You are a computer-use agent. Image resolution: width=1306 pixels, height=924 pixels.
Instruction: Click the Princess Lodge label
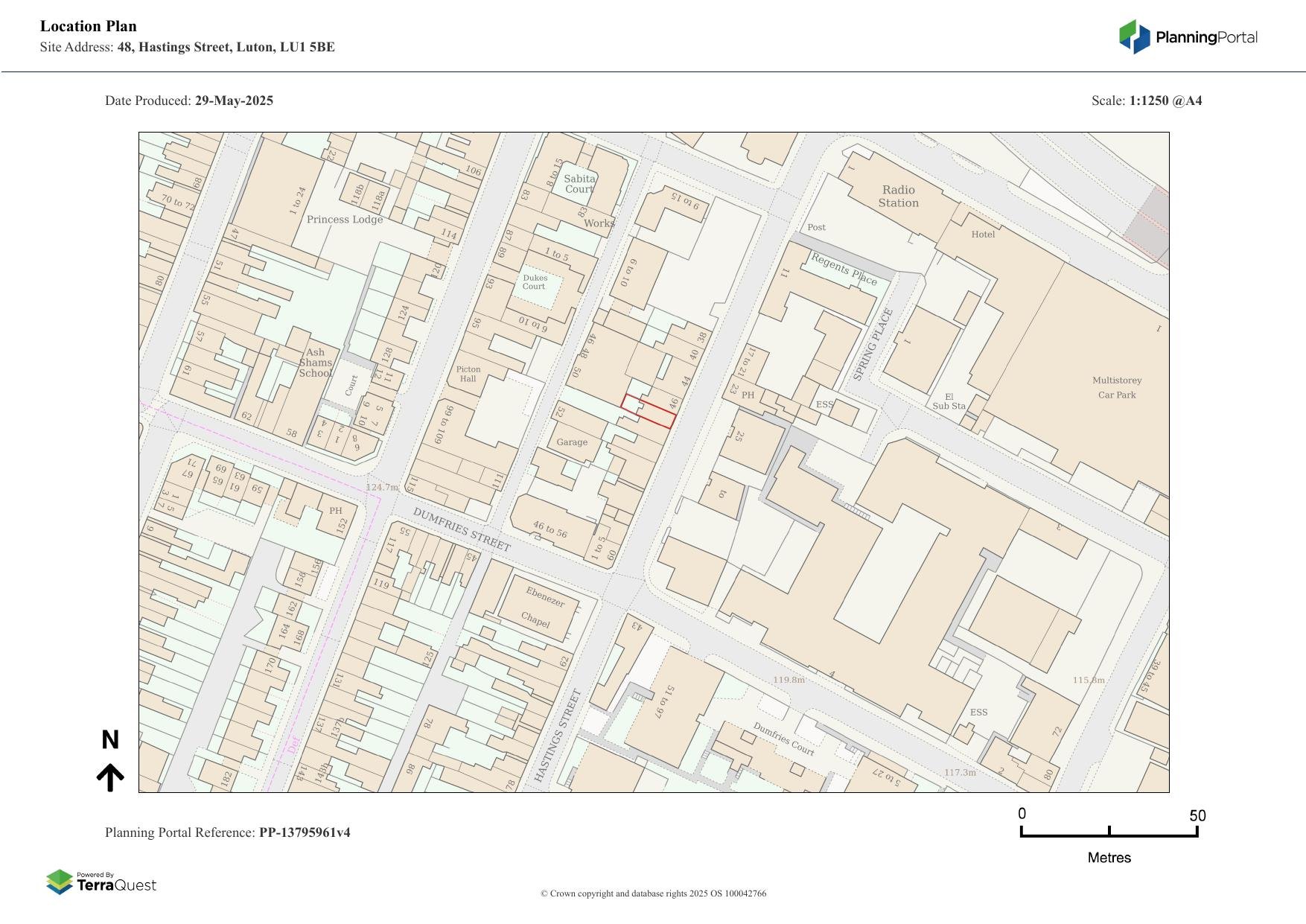(345, 220)
